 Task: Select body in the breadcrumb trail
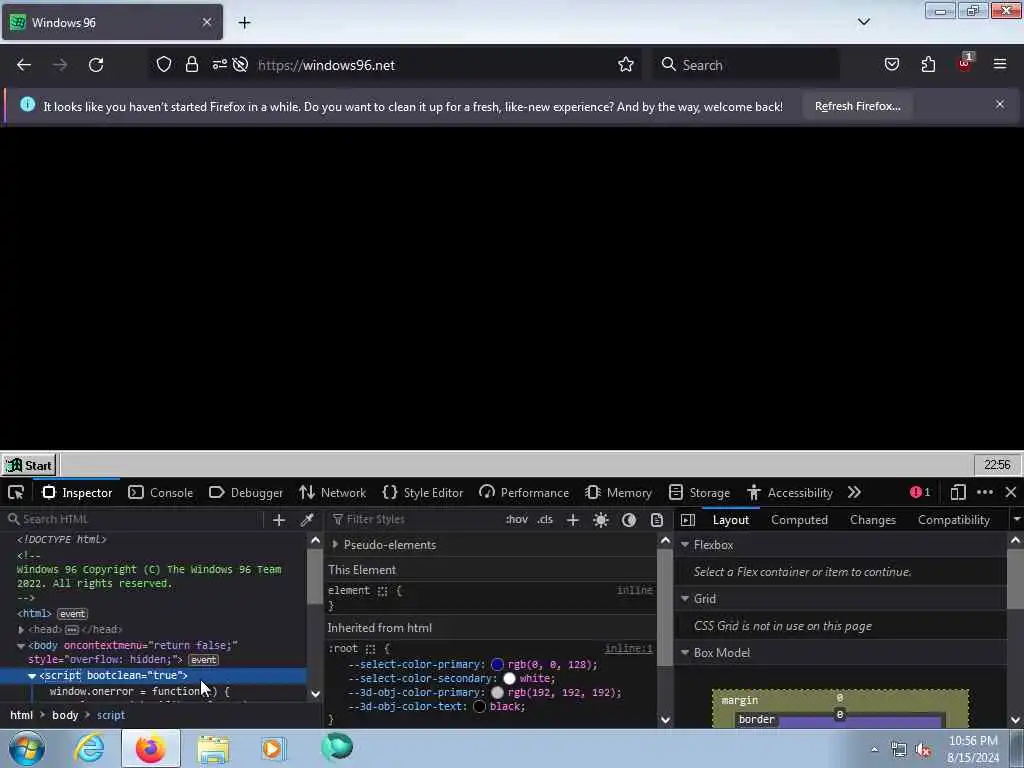[x=65, y=715]
